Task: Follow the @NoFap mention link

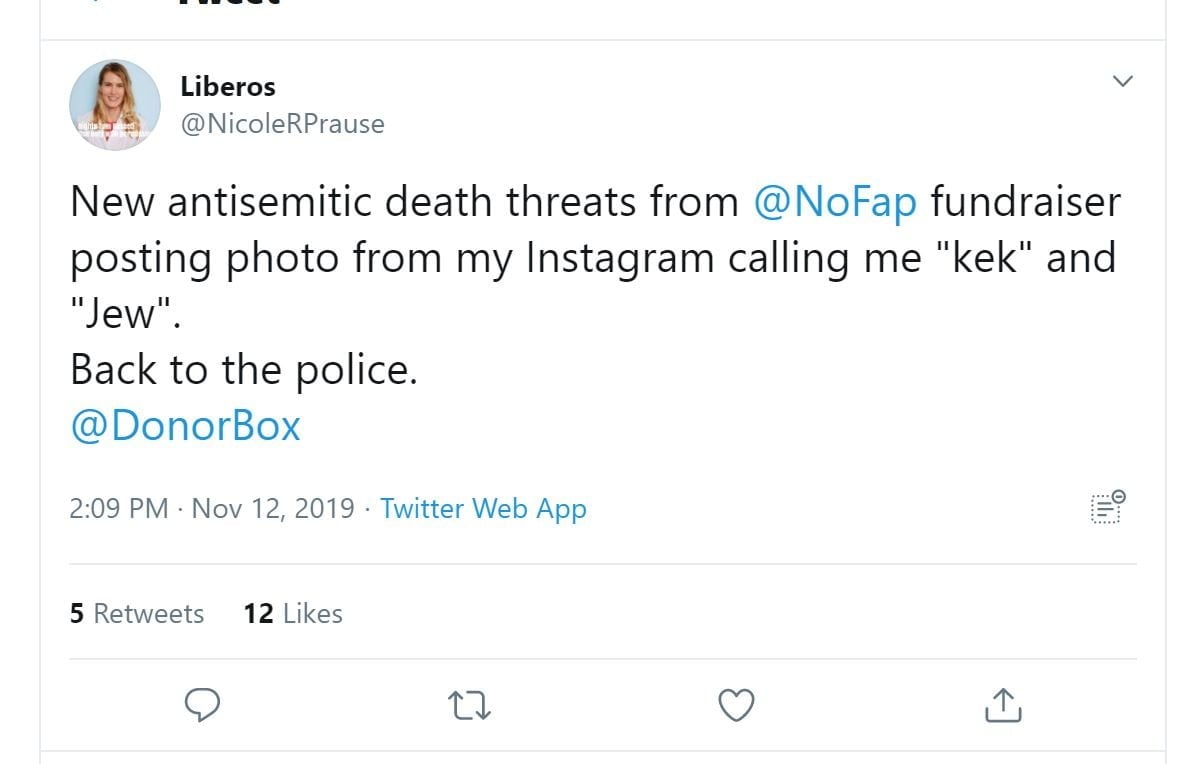Action: click(834, 202)
